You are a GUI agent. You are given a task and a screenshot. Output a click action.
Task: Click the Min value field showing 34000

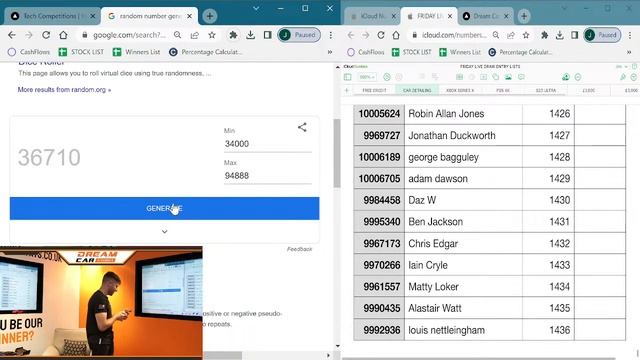[268, 144]
